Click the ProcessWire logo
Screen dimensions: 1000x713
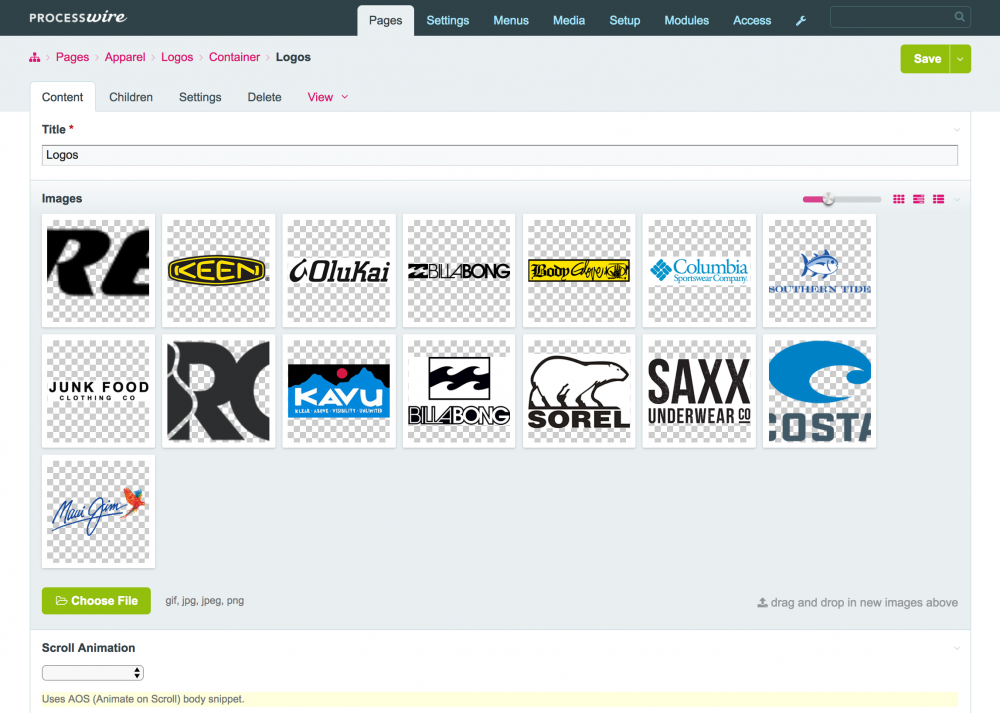[x=77, y=17]
